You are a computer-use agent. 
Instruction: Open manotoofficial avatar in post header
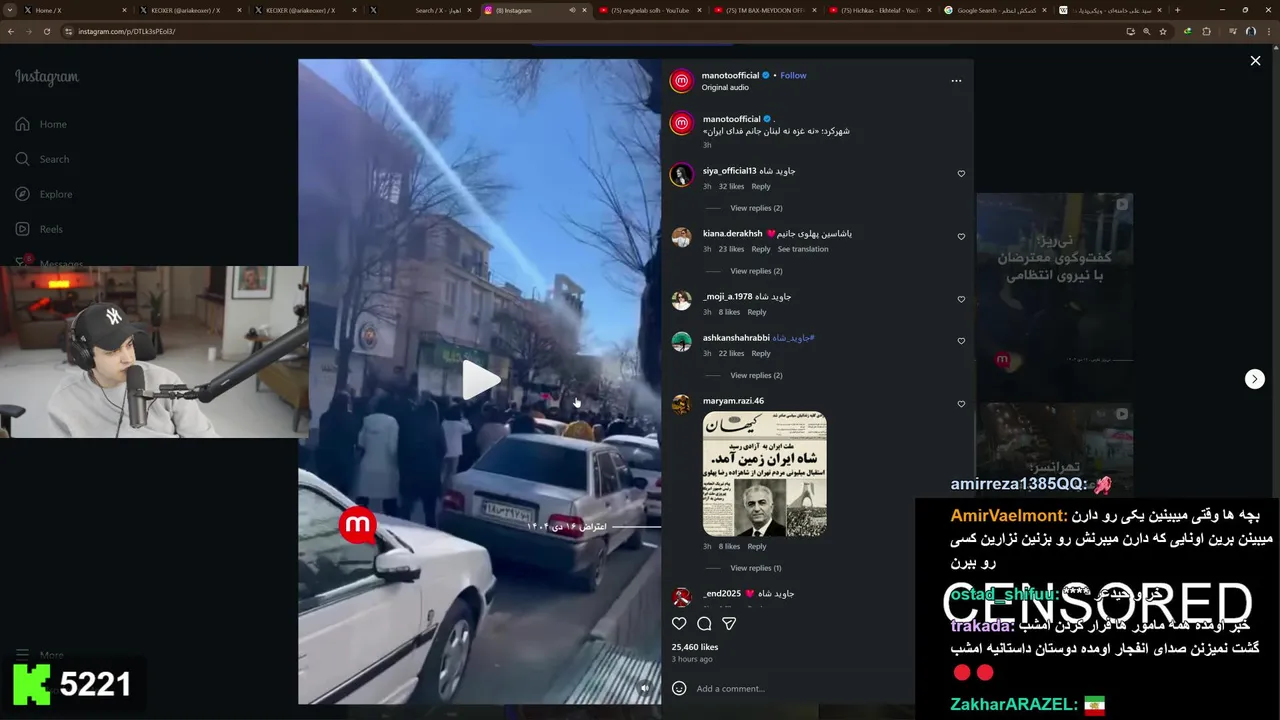coord(681,81)
